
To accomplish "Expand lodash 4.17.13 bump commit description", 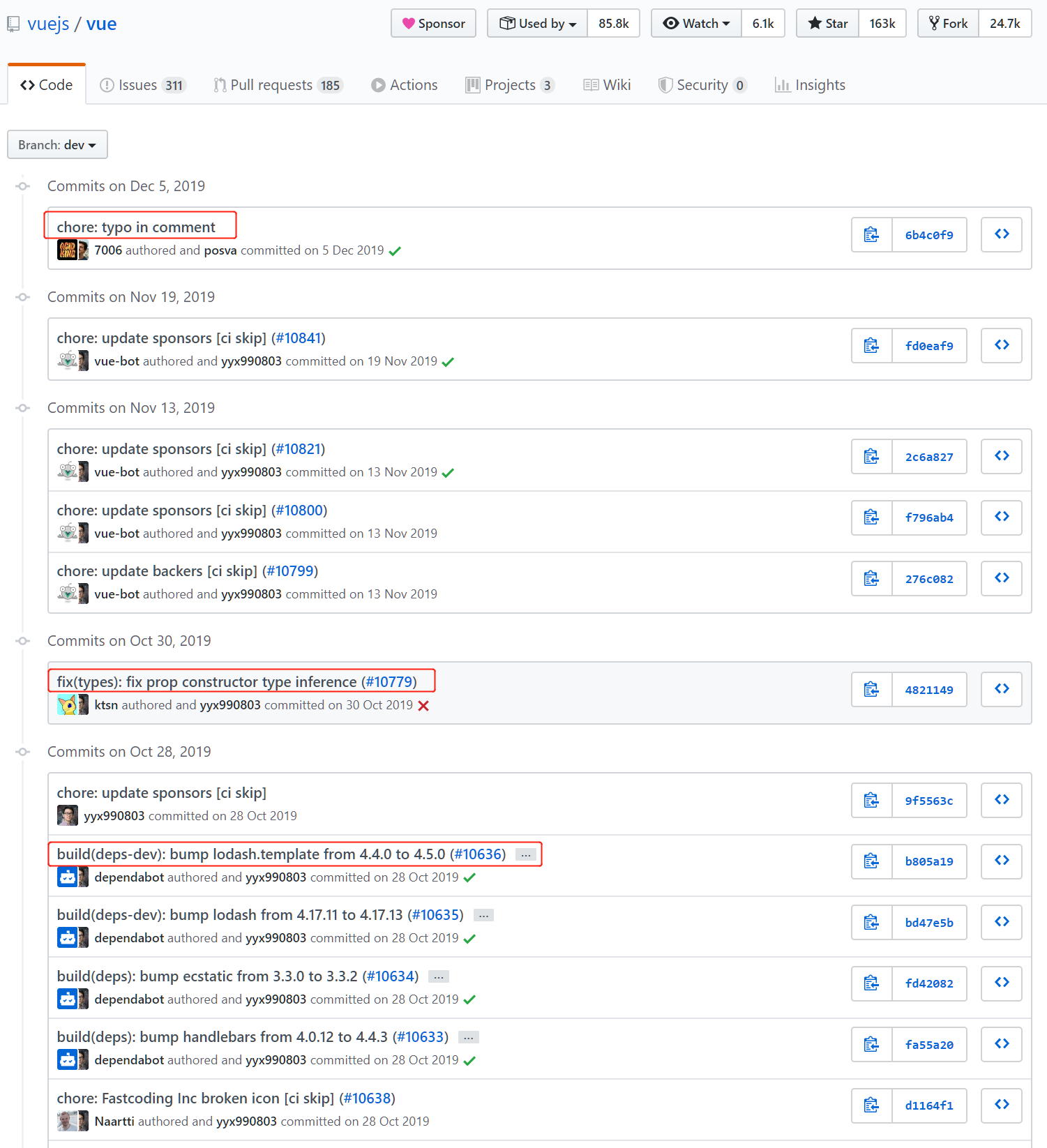I will (484, 916).
